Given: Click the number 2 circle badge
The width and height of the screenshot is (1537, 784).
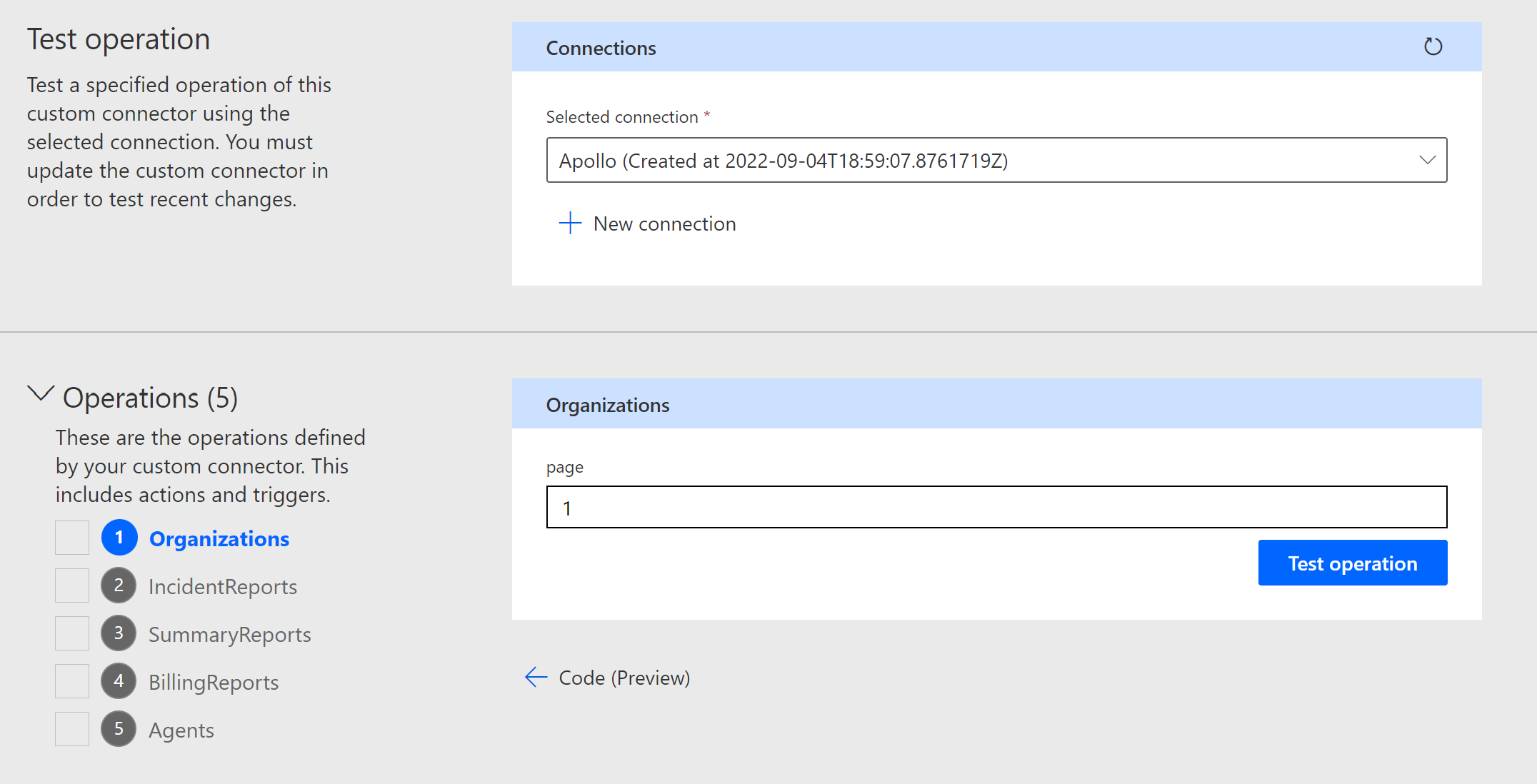Looking at the screenshot, I should pyautogui.click(x=119, y=586).
